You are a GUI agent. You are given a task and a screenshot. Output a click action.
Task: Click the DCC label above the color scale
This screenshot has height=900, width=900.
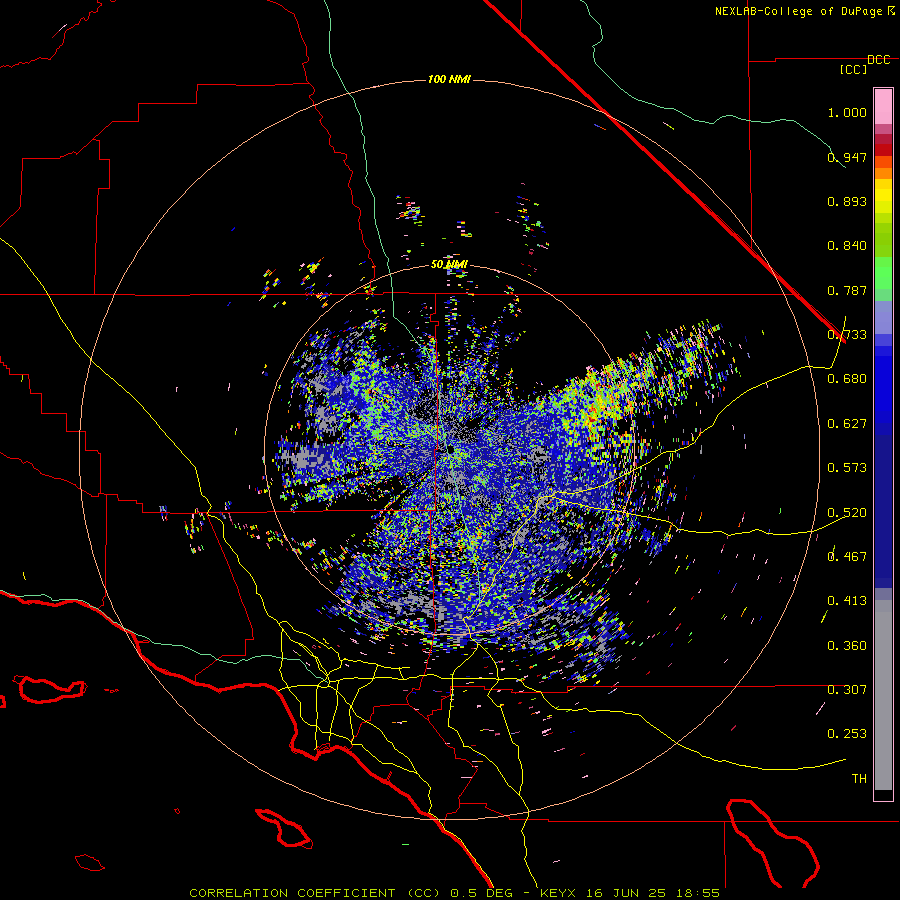879,60
